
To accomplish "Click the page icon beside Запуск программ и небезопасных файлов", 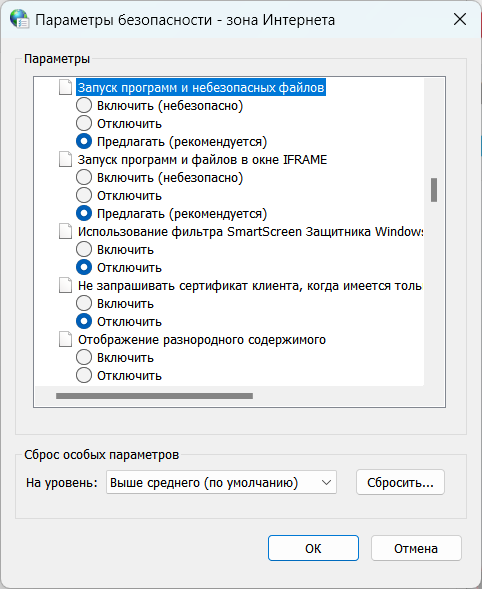I will click(65, 87).
